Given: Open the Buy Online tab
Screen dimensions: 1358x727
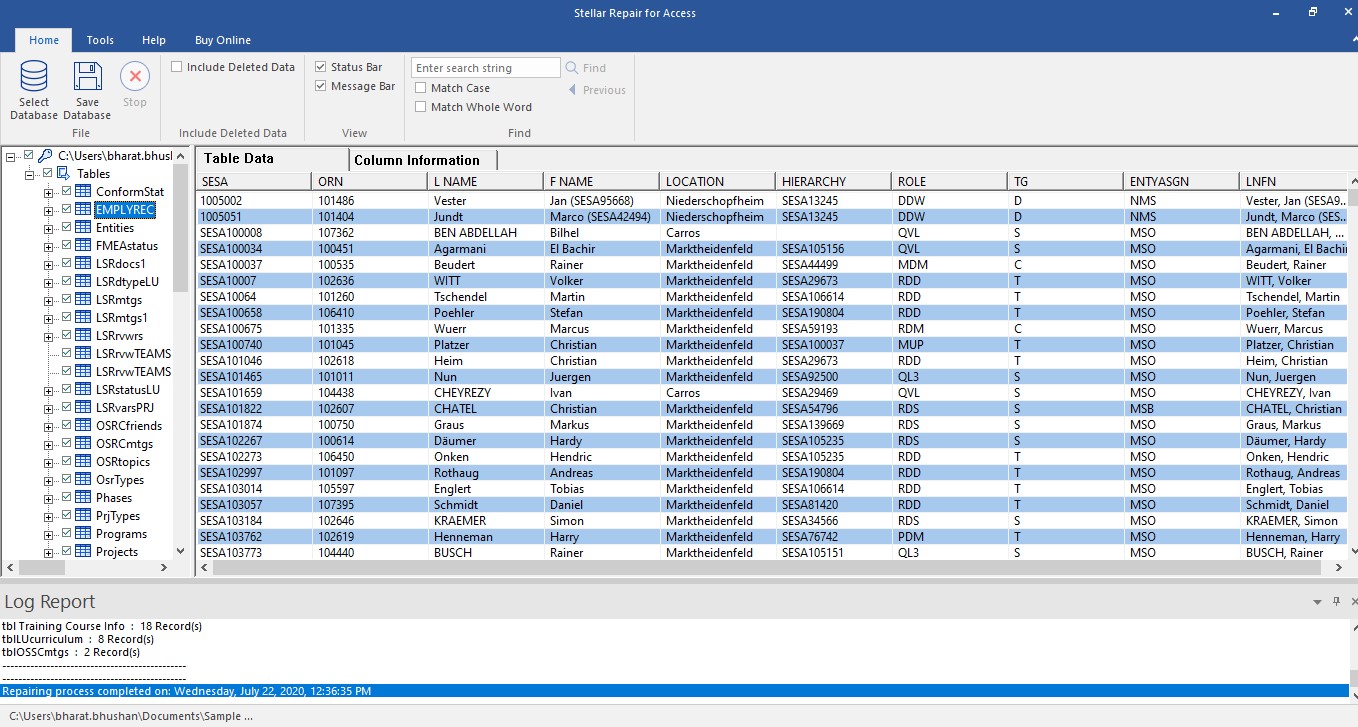Looking at the screenshot, I should click(x=223, y=40).
